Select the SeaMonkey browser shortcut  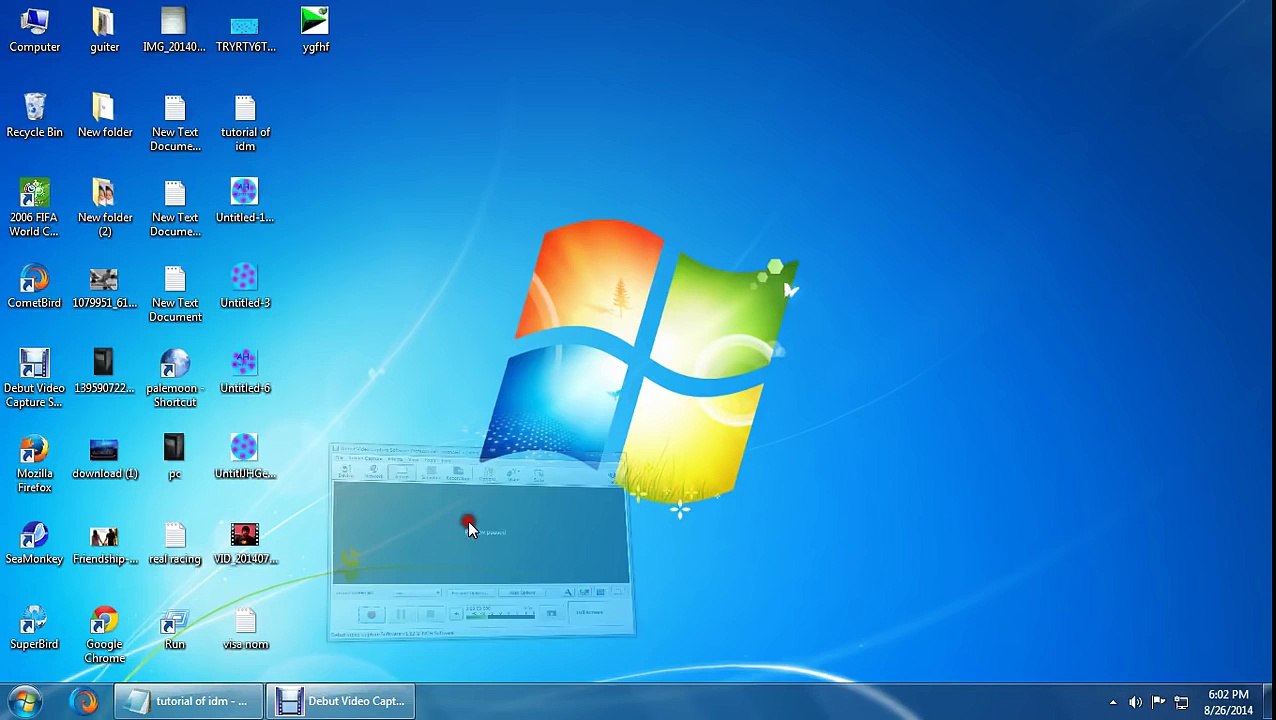(34, 542)
